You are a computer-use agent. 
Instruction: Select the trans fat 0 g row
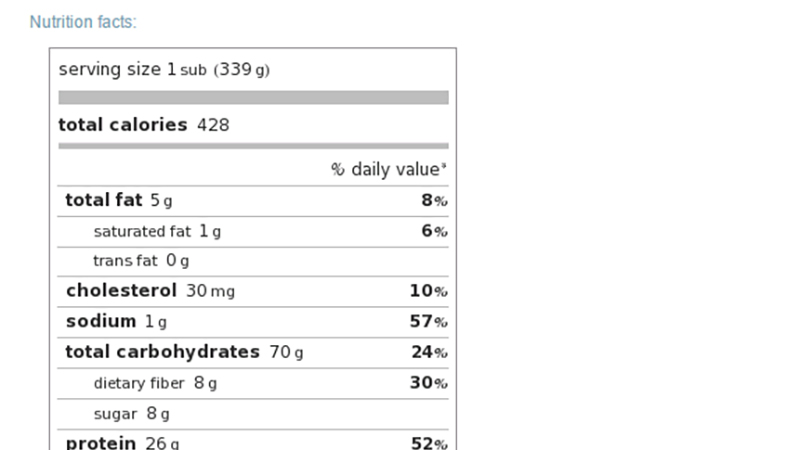(253, 262)
